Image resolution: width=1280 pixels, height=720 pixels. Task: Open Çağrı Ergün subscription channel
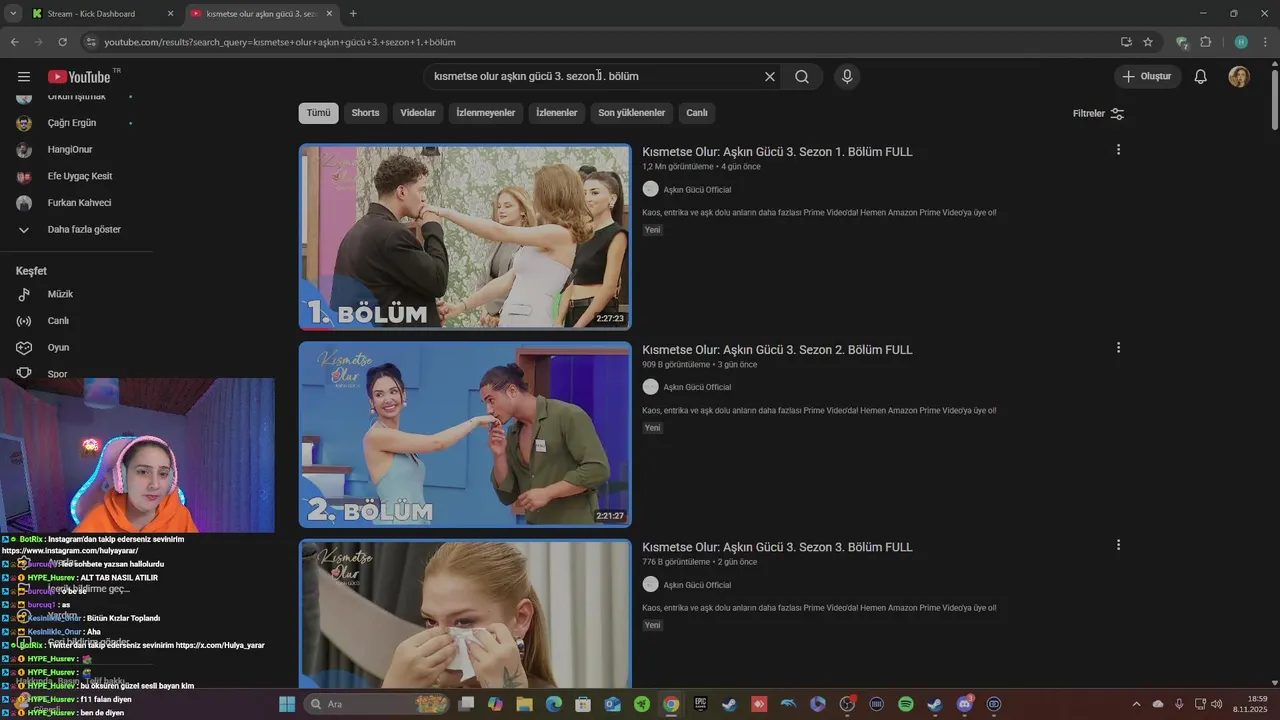point(72,123)
